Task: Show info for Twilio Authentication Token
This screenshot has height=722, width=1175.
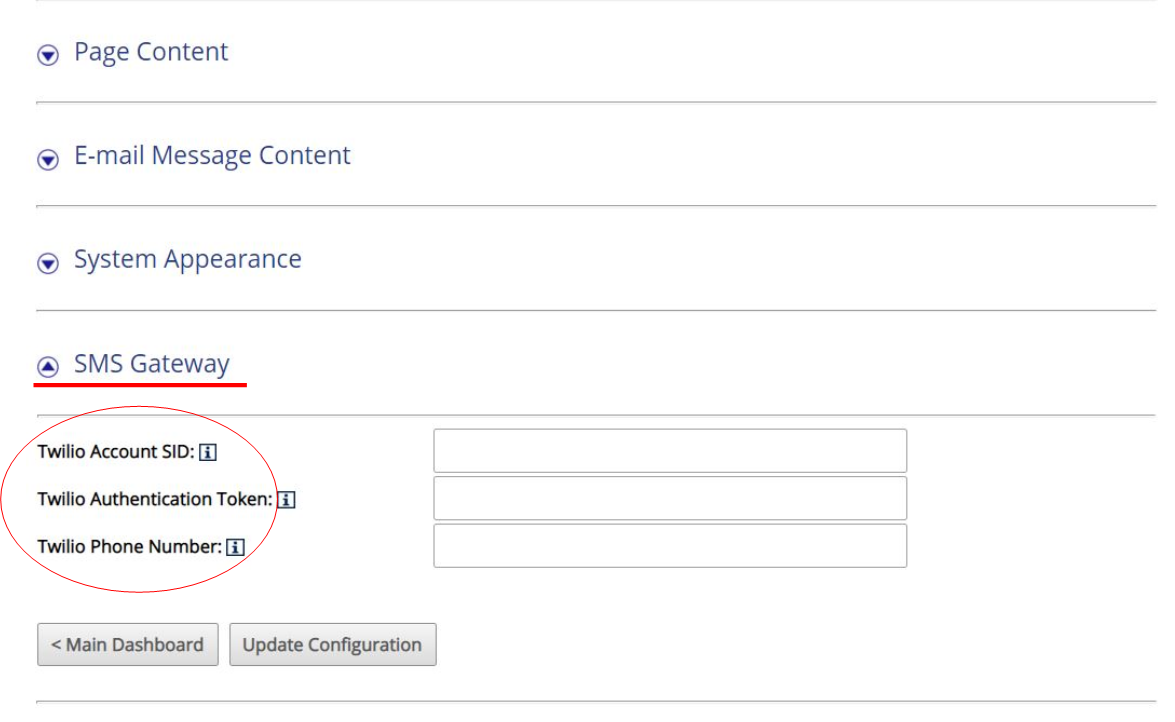Action: pos(286,499)
